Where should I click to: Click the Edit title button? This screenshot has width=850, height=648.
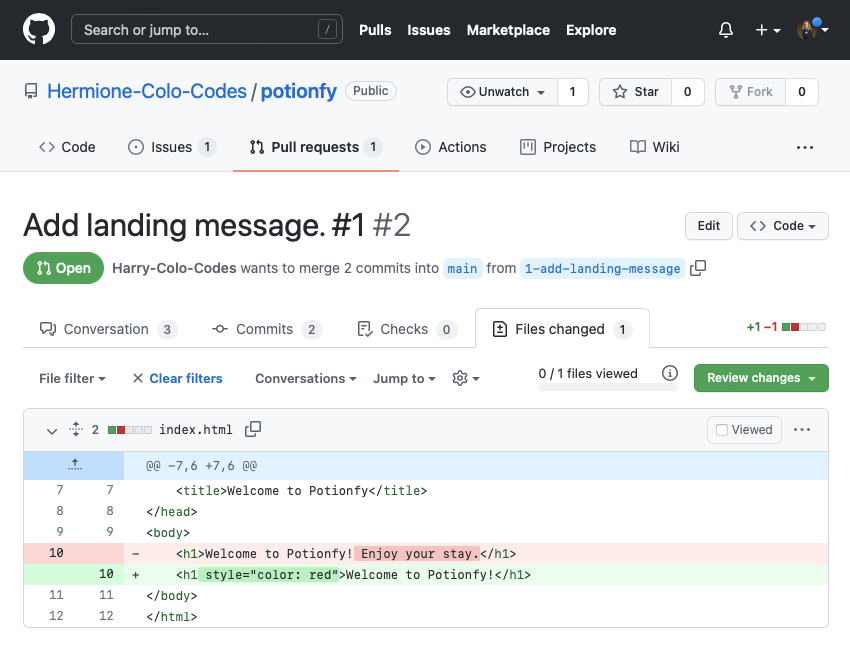708,226
